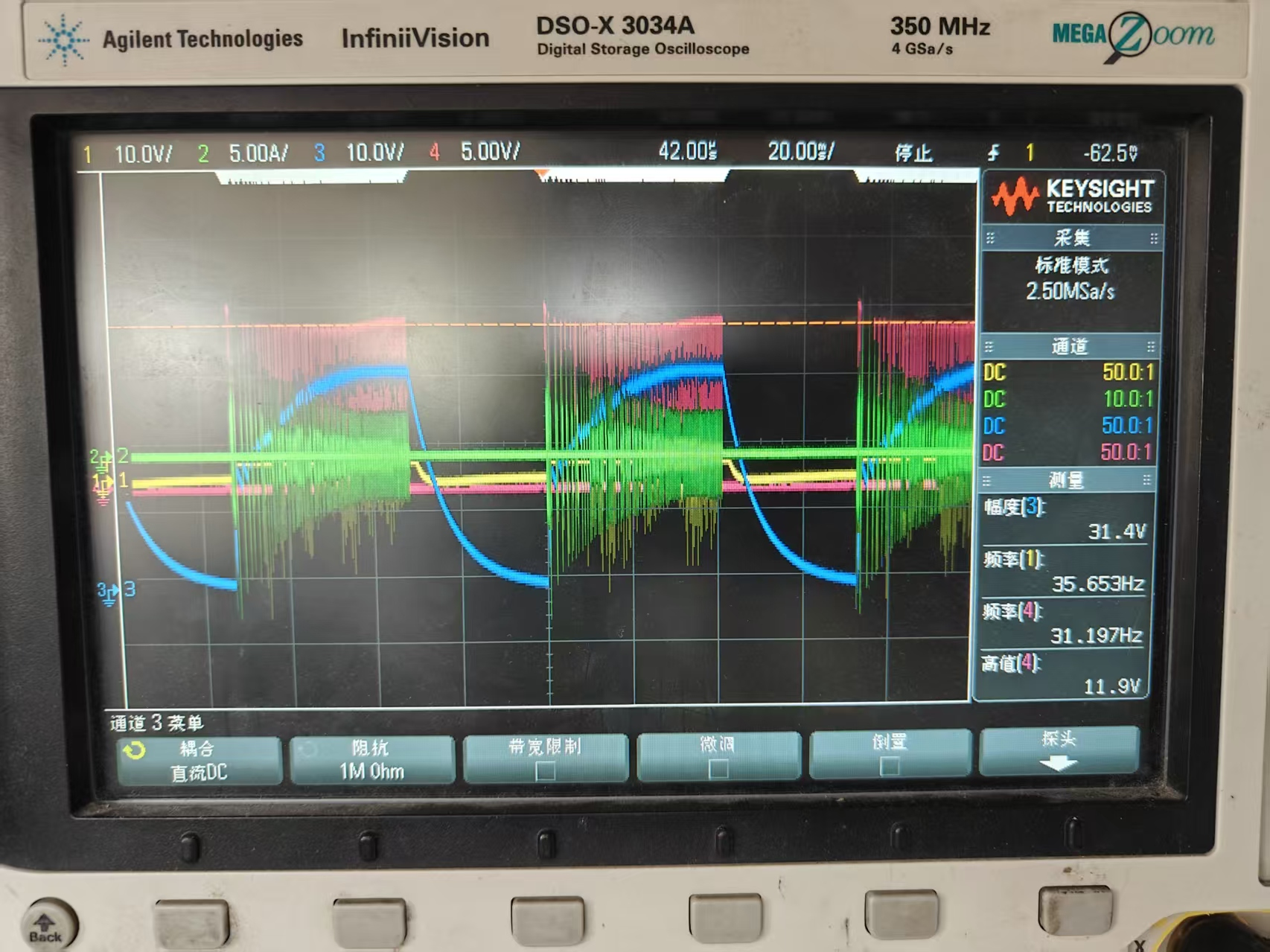
Task: Click the -62.5 trigger level readout
Action: click(1111, 153)
